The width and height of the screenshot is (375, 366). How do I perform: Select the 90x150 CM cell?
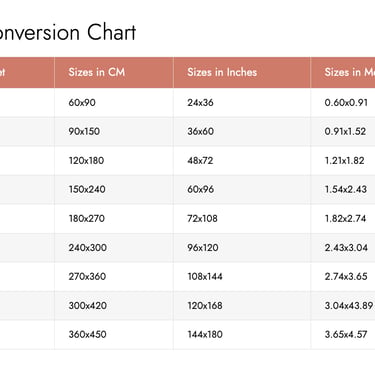point(114,131)
